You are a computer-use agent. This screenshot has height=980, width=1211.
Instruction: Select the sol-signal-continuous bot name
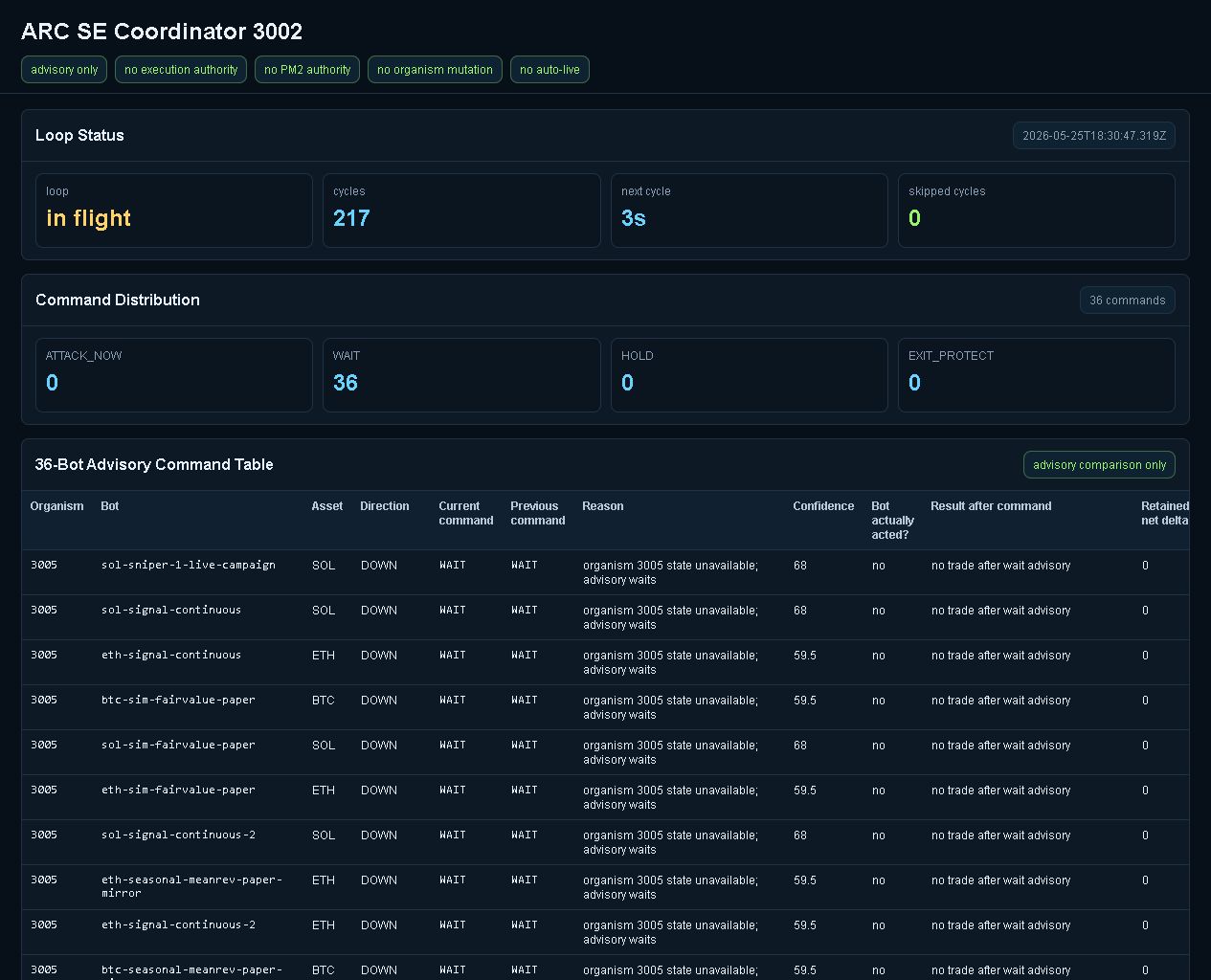[171, 610]
